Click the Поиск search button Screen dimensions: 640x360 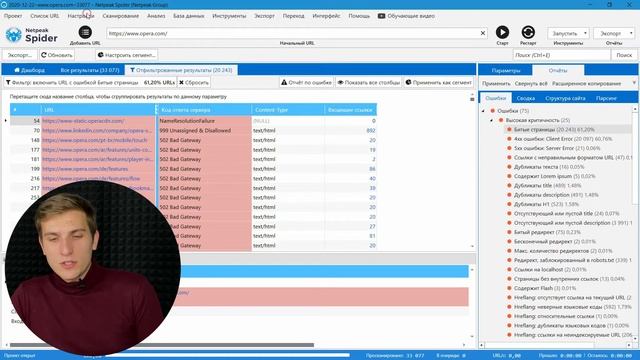click(624, 55)
